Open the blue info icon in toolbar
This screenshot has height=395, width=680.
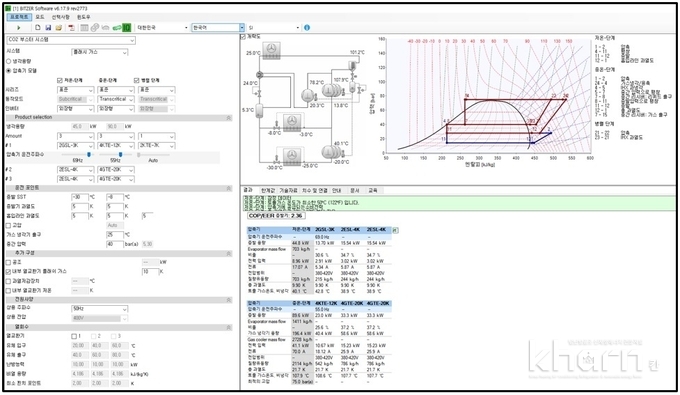click(307, 28)
